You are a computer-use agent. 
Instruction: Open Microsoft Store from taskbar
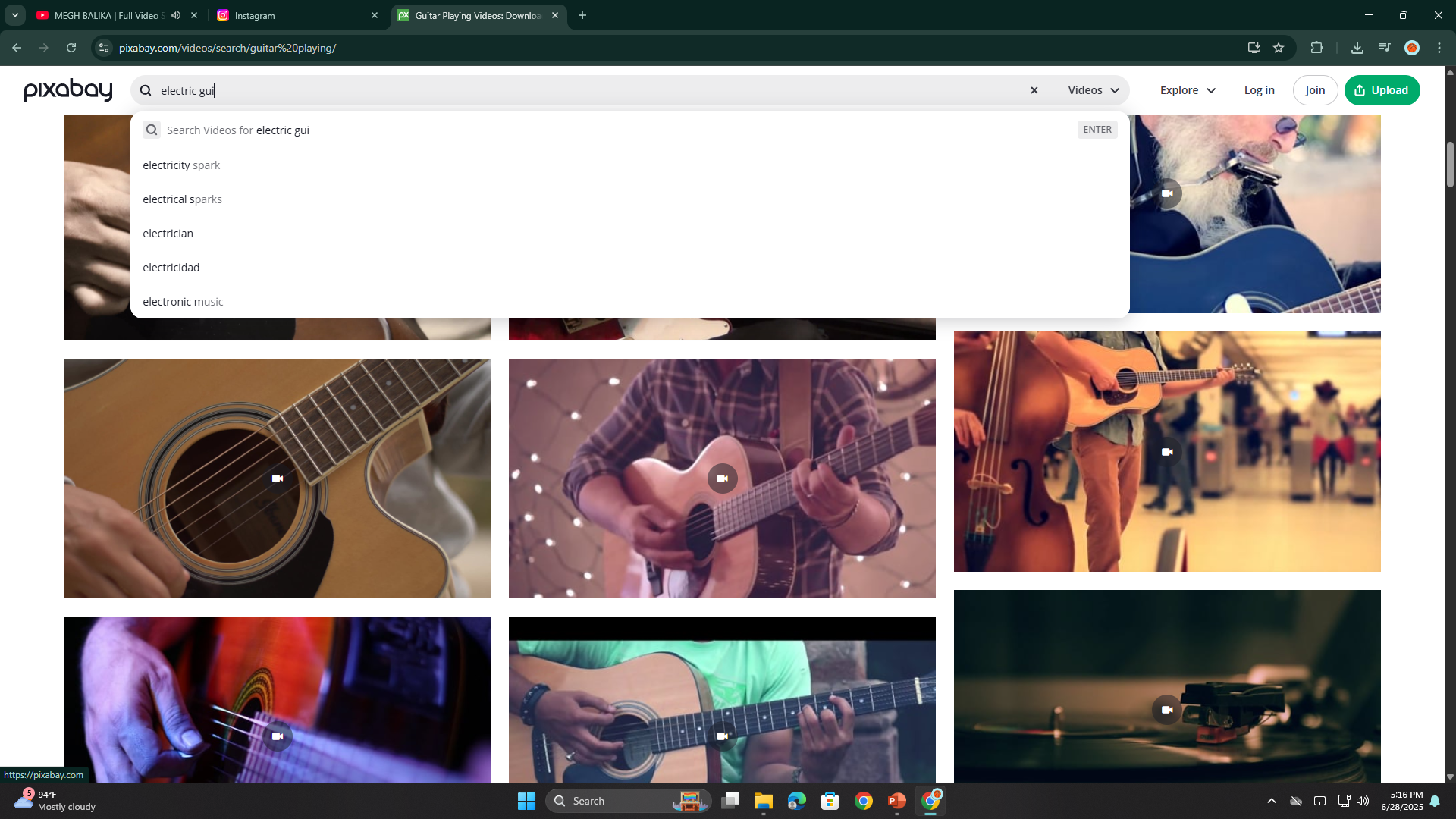click(x=830, y=801)
